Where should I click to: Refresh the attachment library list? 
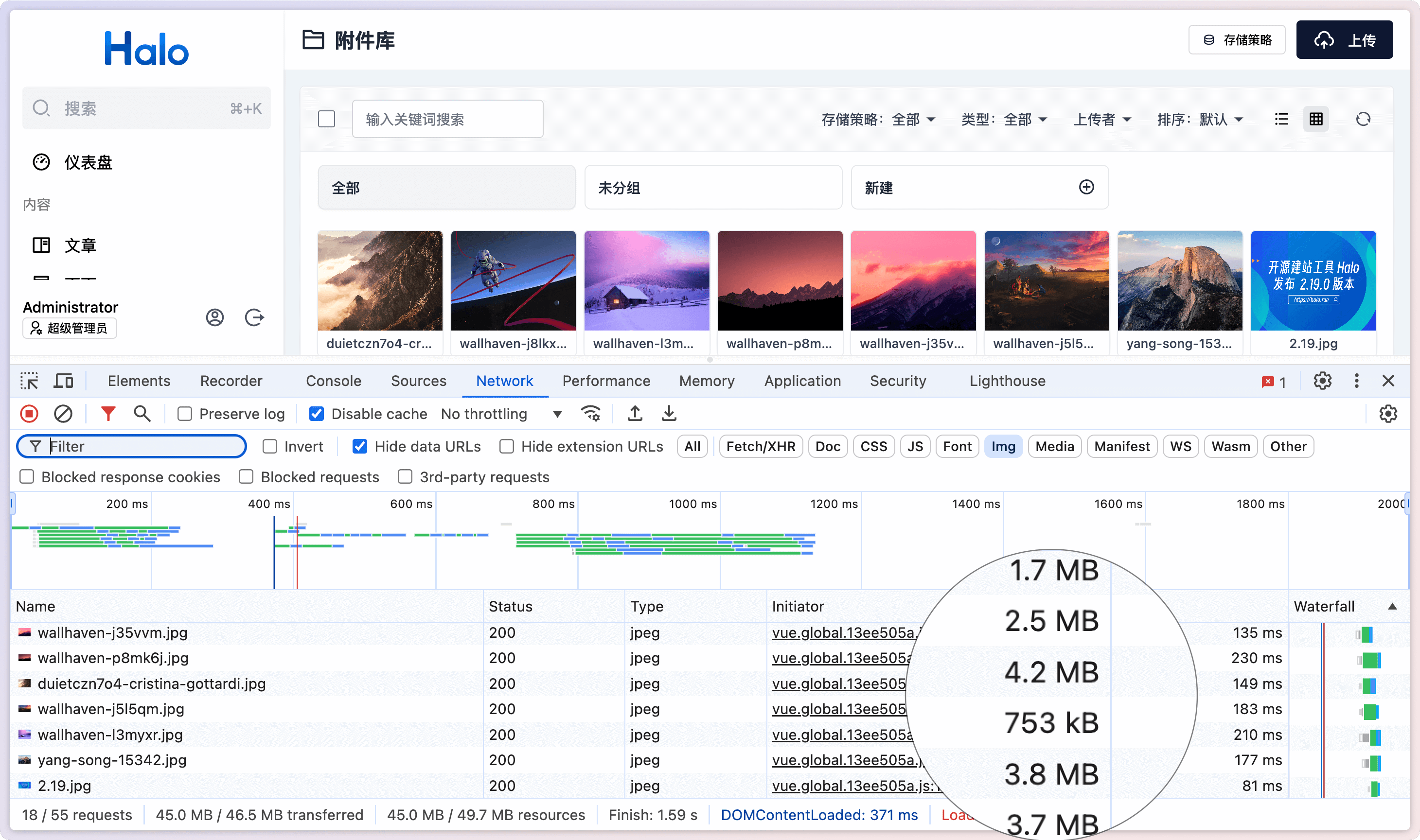(x=1363, y=119)
